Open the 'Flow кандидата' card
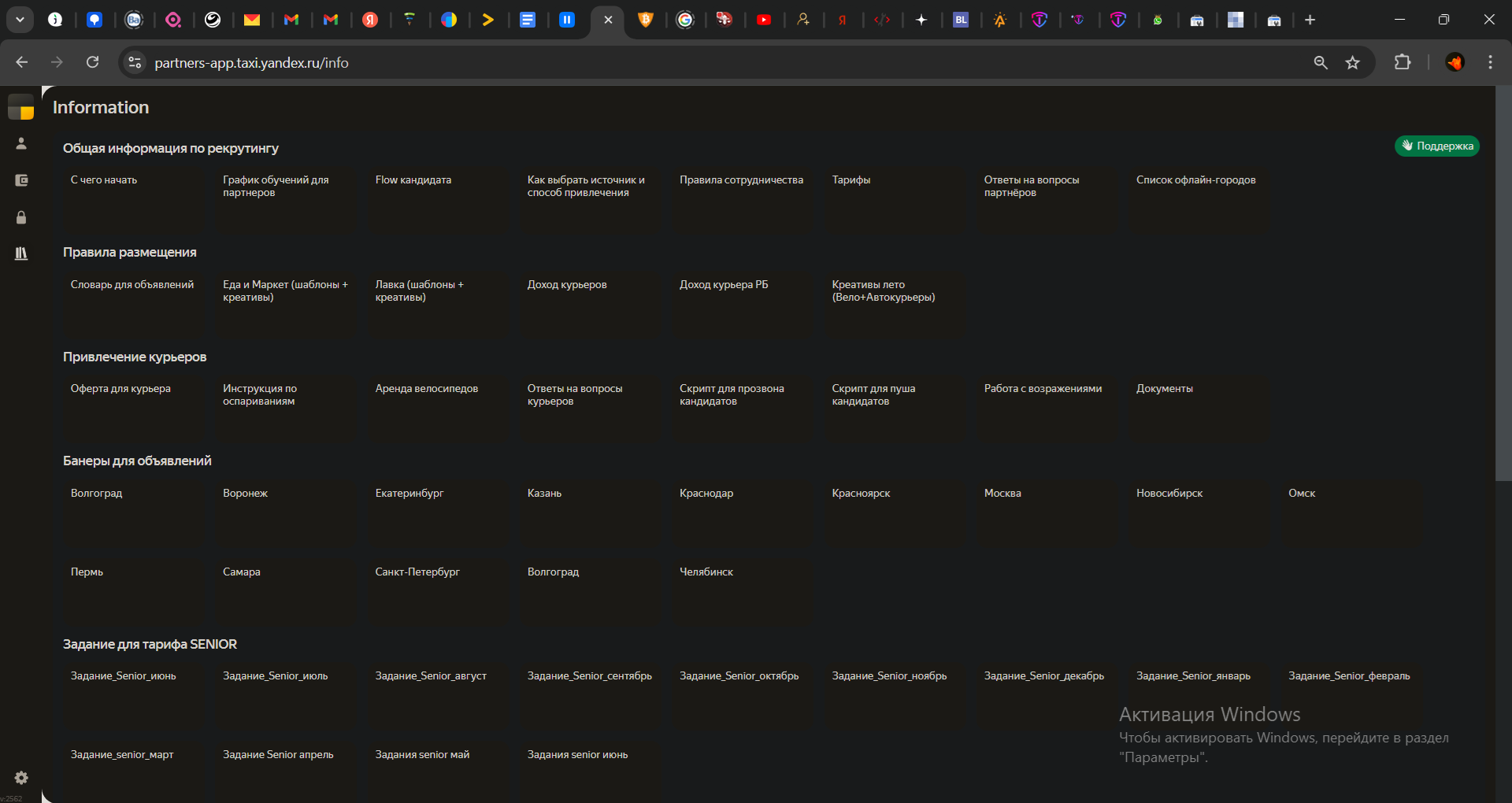Viewport: 1512px width, 803px height. (437, 199)
